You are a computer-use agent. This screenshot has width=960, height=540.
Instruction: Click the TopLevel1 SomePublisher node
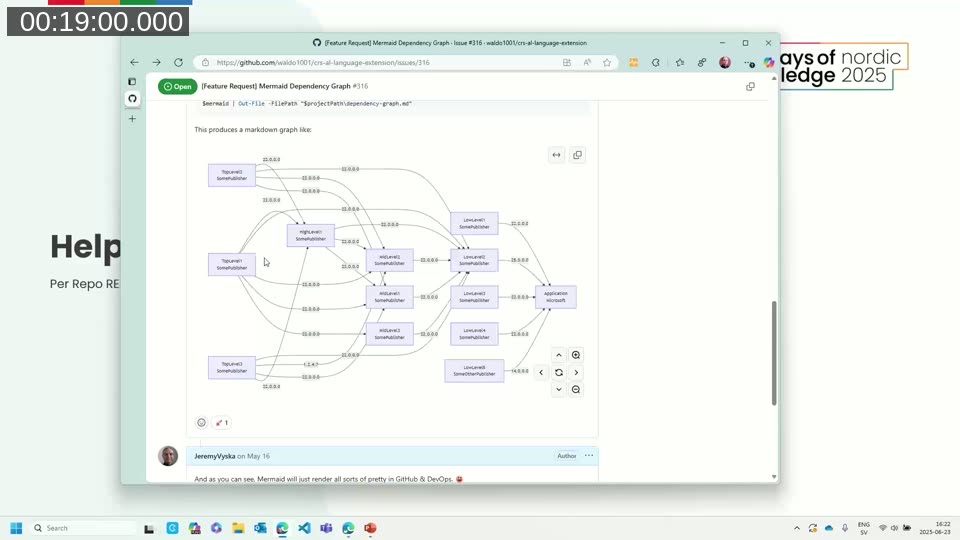pos(232,264)
